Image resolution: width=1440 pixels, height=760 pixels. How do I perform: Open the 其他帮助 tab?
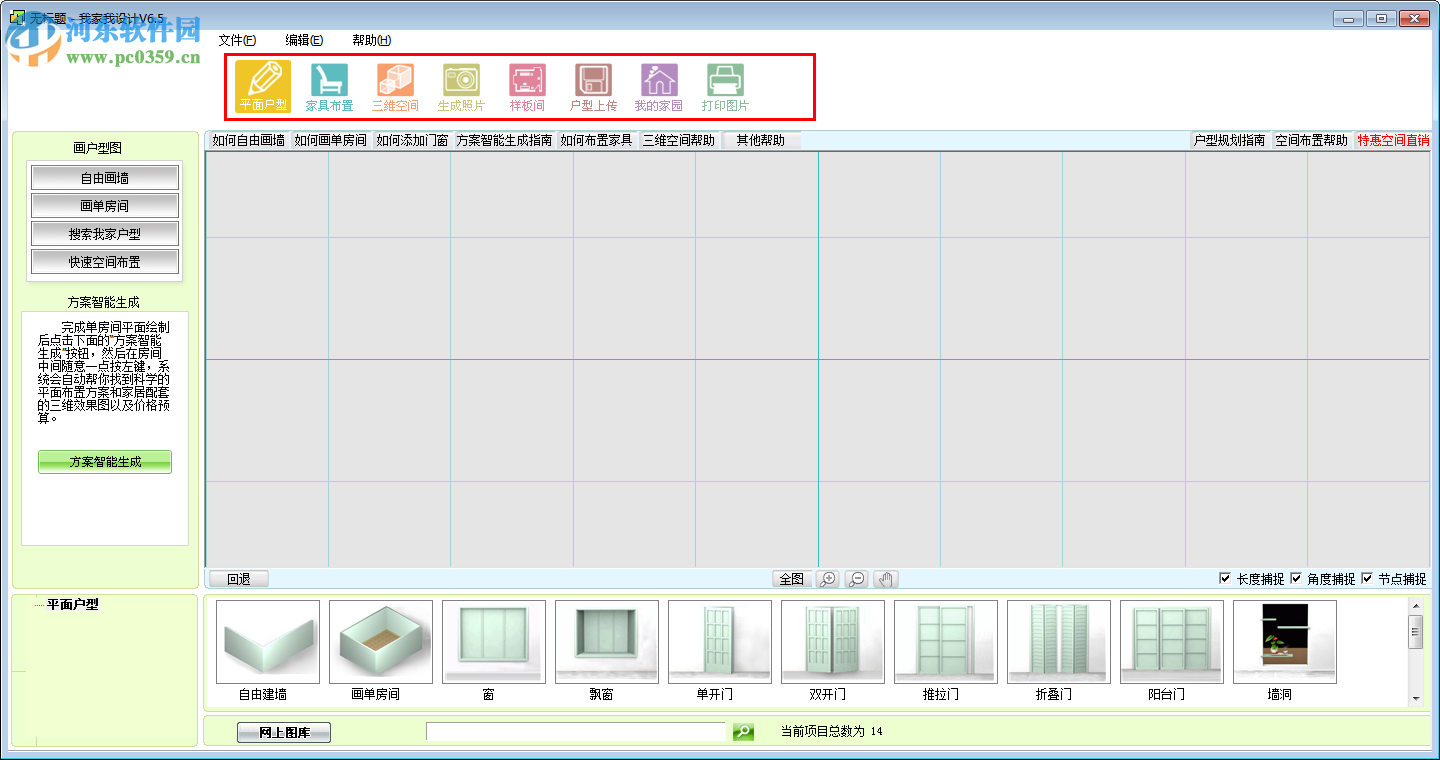pyautogui.click(x=761, y=140)
